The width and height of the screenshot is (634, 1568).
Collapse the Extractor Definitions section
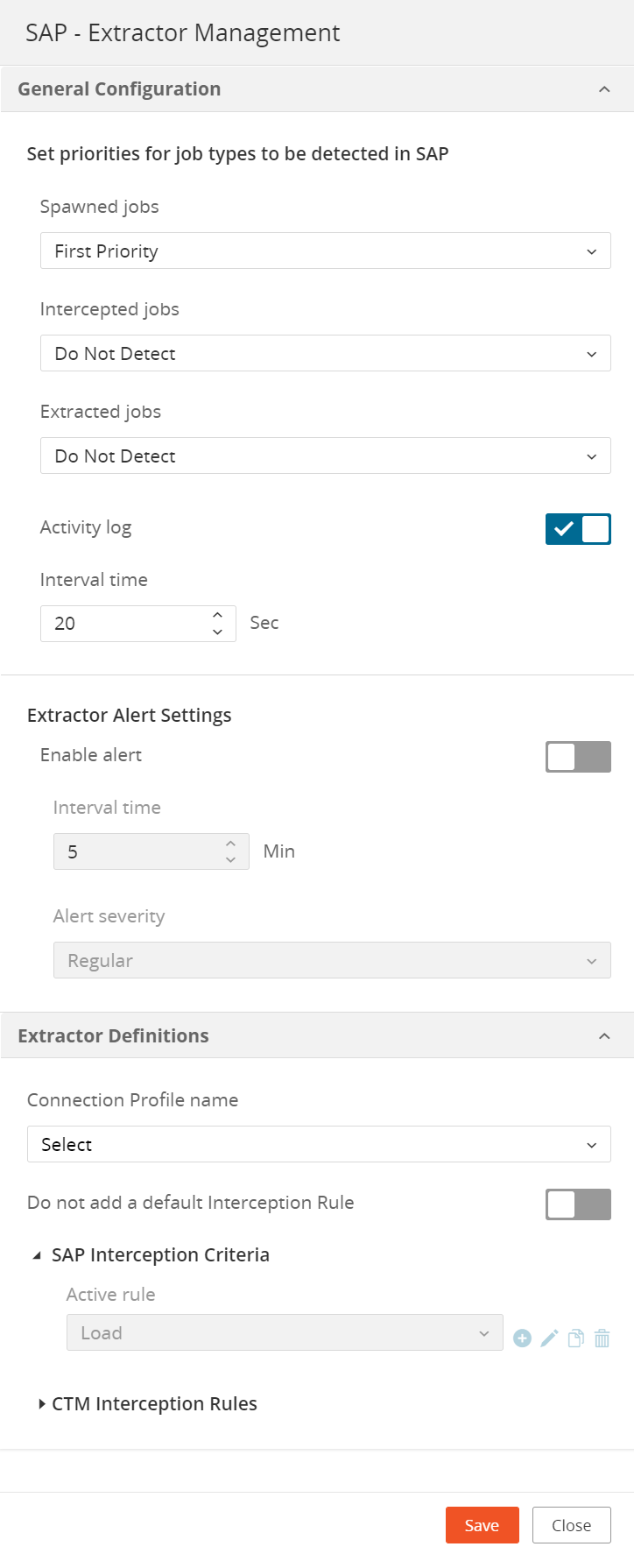coord(604,1035)
